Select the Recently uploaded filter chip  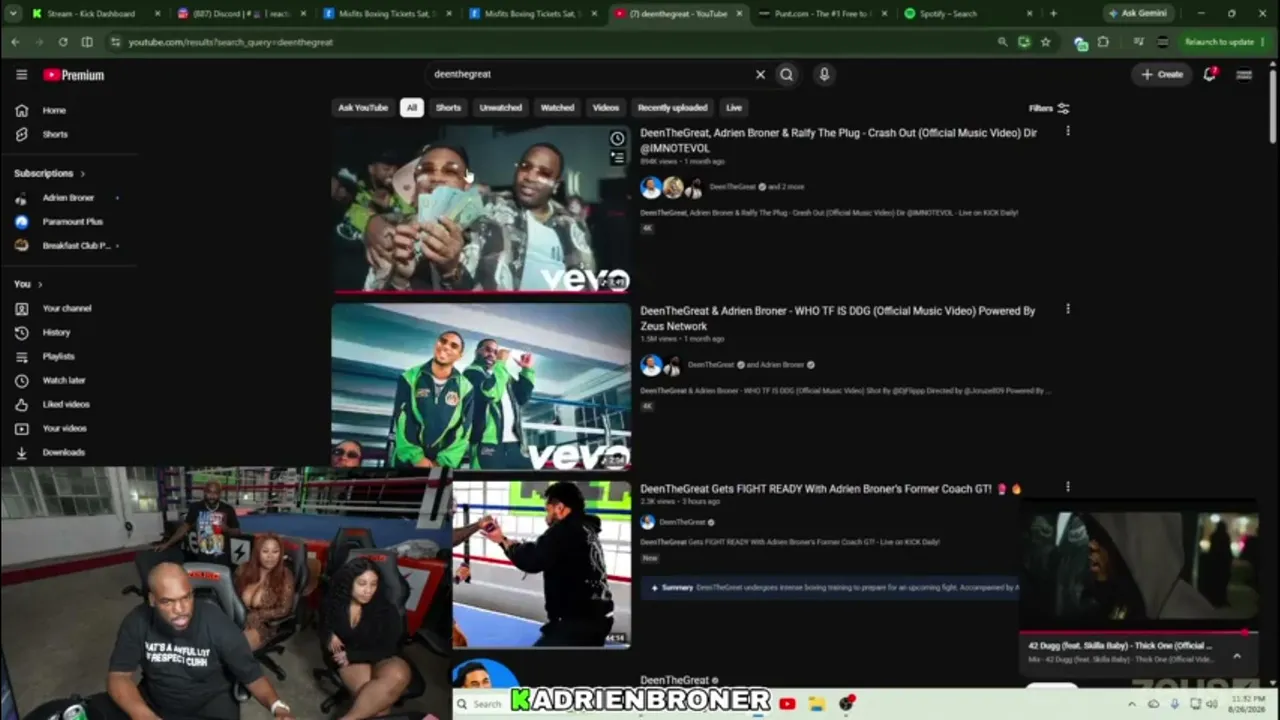click(x=672, y=108)
